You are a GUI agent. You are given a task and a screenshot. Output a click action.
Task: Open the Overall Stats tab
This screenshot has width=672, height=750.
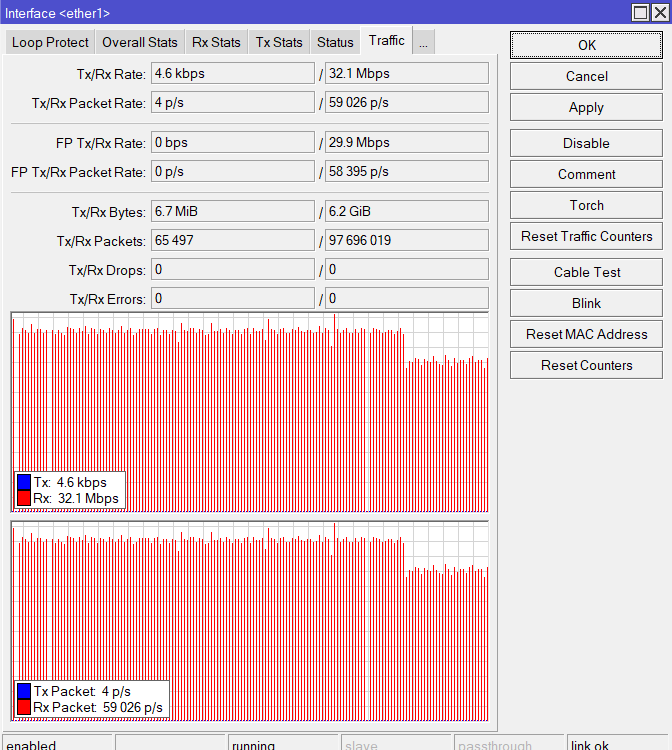click(140, 42)
